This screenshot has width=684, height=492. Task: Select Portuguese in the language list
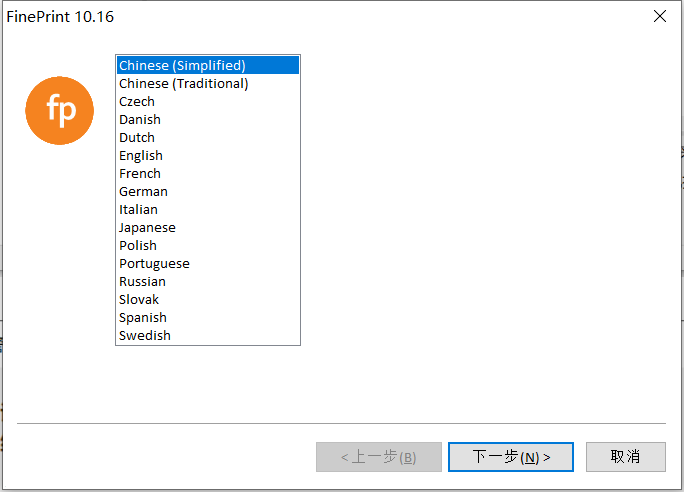(208, 263)
